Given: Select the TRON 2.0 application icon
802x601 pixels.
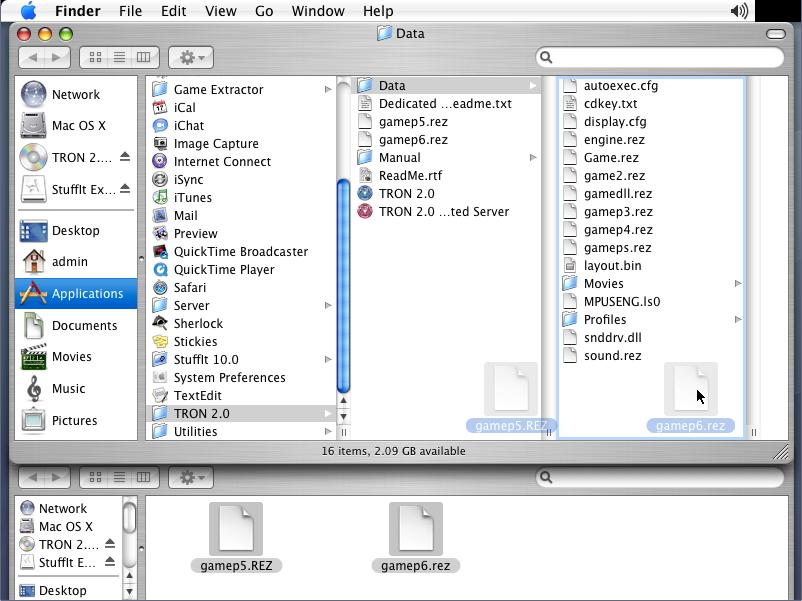Looking at the screenshot, I should tap(365, 193).
